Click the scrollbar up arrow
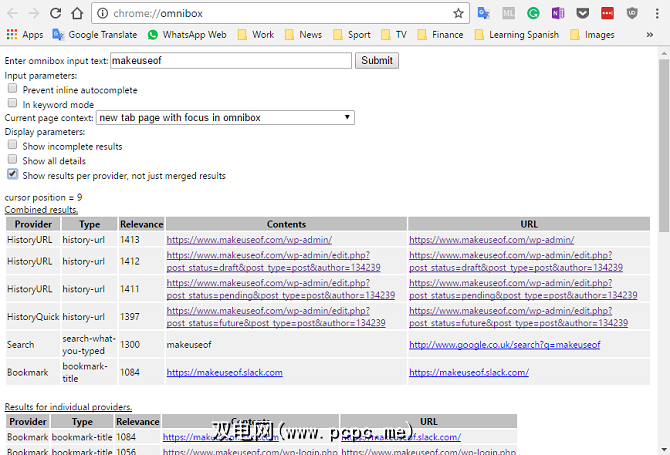670x455 pixels. pyautogui.click(x=664, y=54)
